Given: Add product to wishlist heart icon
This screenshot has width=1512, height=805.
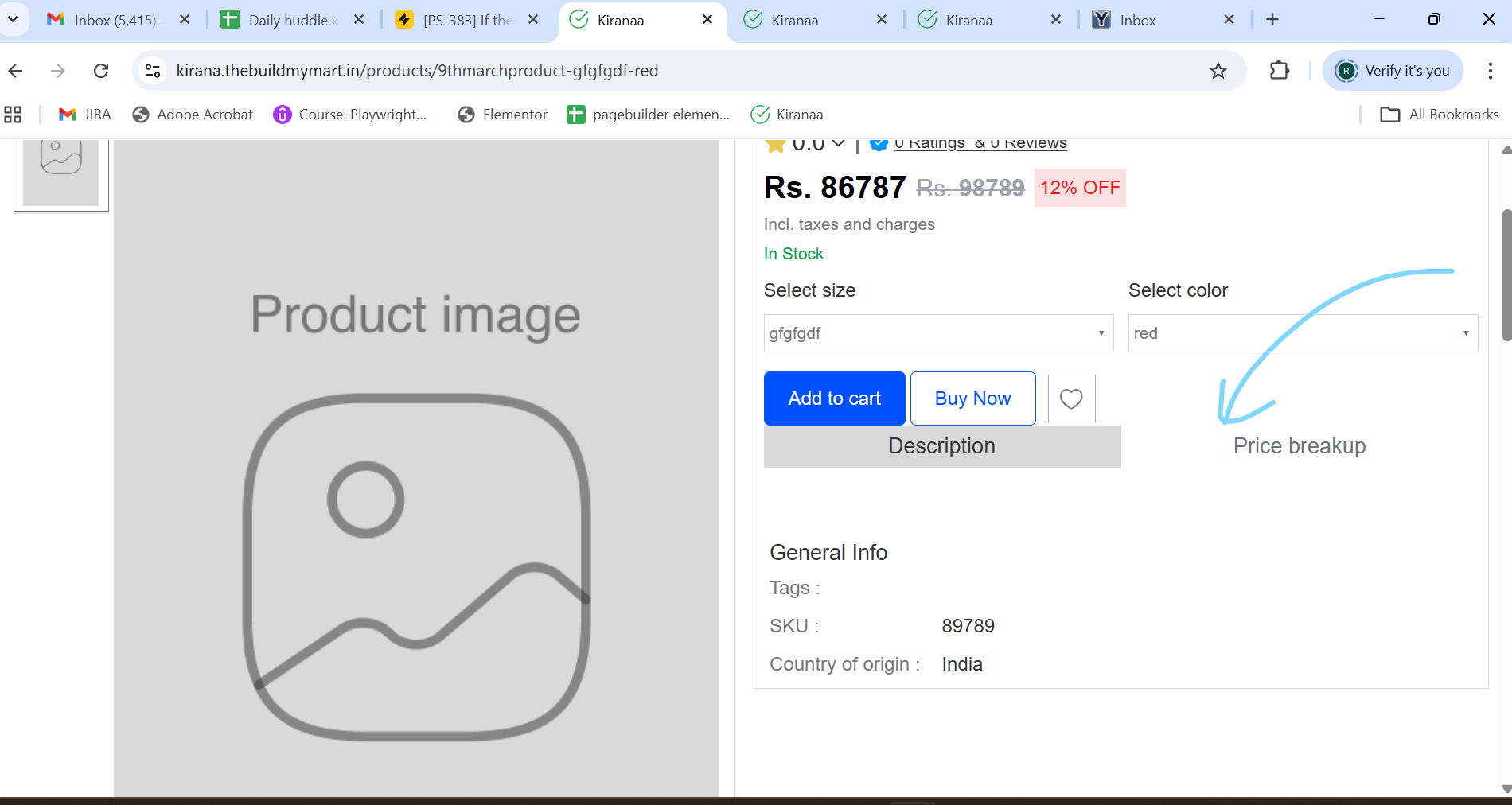Looking at the screenshot, I should 1071,399.
